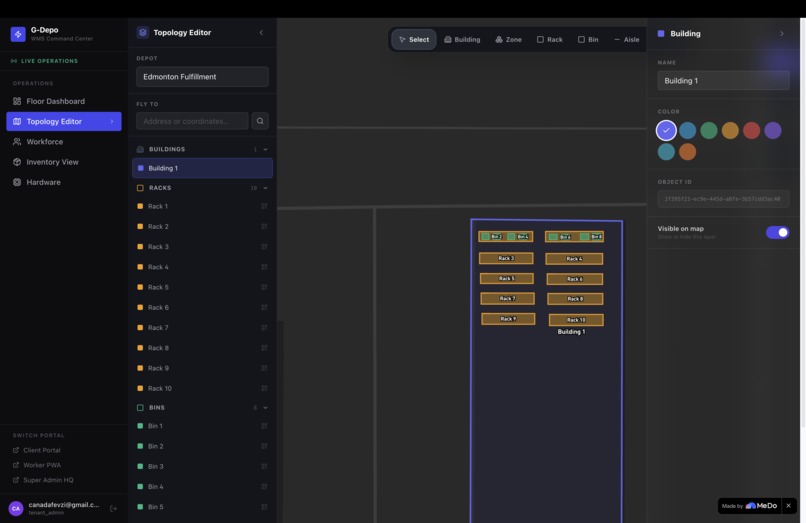The width and height of the screenshot is (806, 523).
Task: Choose the Zone drawing tool
Action: 508,40
